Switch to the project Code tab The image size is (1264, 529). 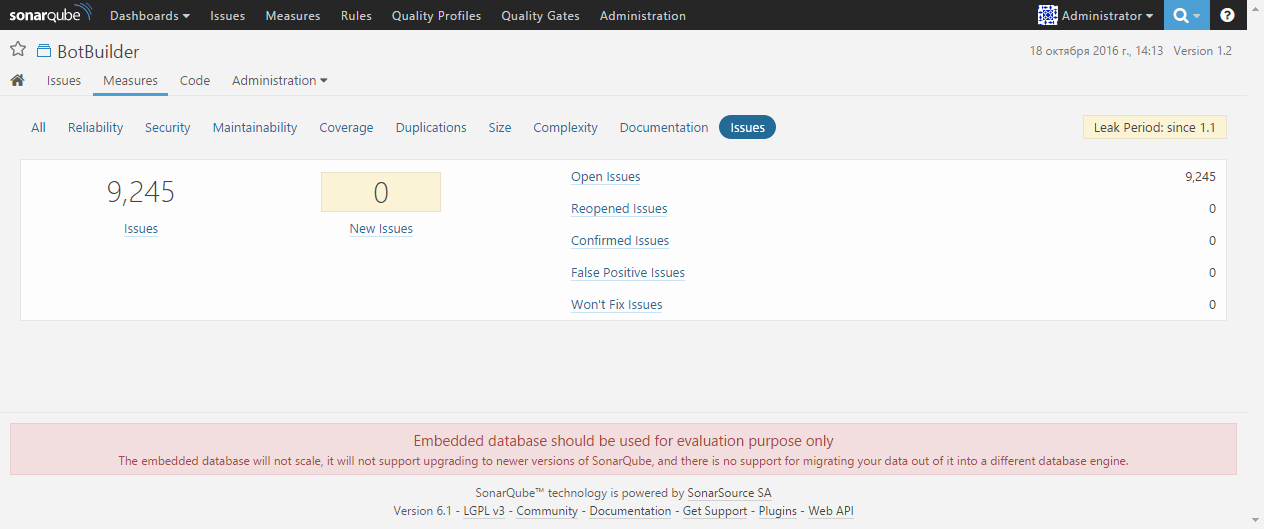(195, 81)
